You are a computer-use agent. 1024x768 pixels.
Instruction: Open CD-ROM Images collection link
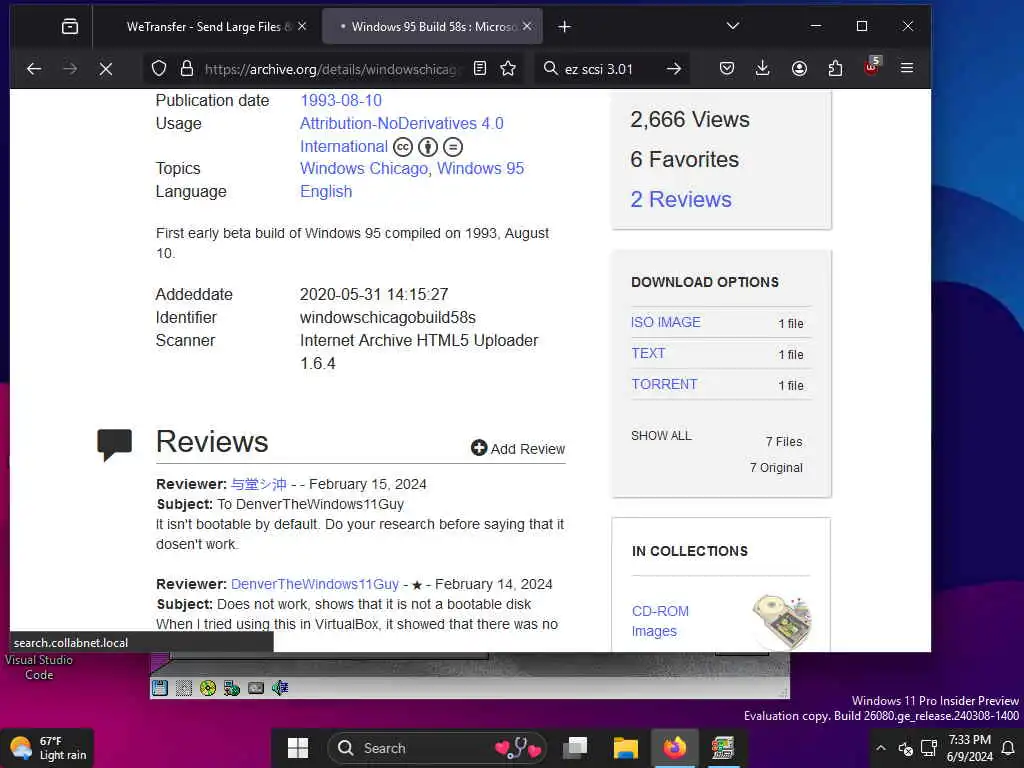pyautogui.click(x=660, y=621)
